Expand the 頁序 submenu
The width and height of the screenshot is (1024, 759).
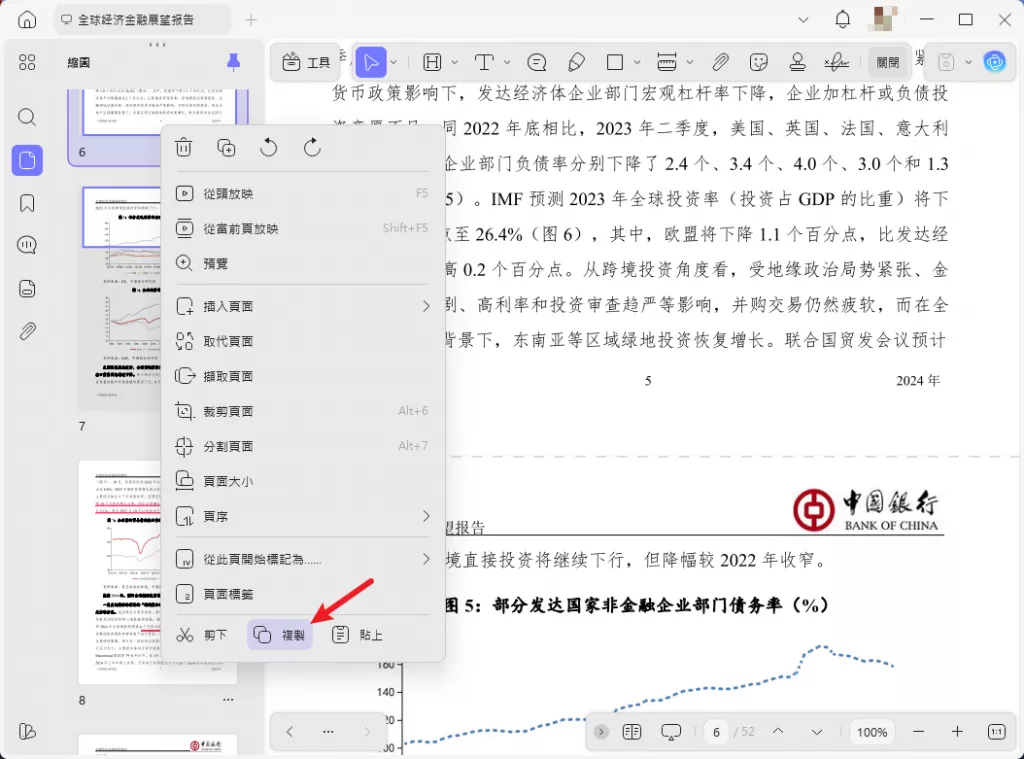pyautogui.click(x=302, y=516)
